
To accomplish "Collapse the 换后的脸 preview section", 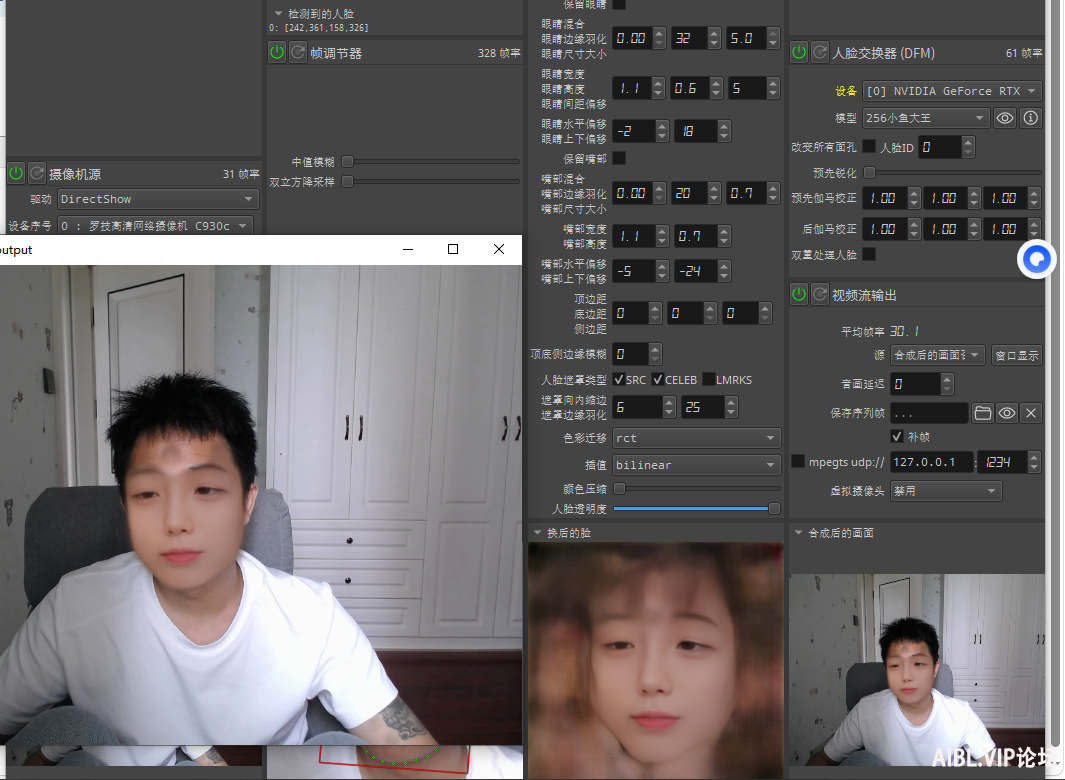I will (537, 533).
